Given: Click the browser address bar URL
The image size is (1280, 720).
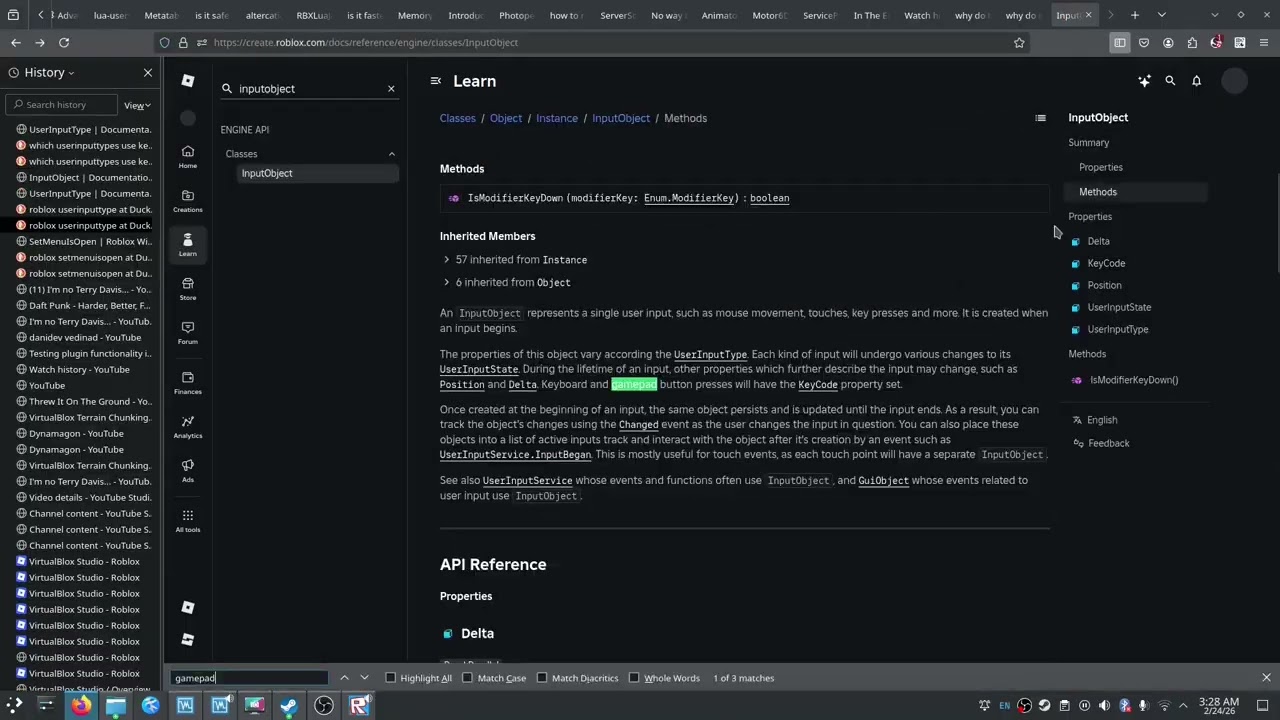Looking at the screenshot, I should [365, 43].
